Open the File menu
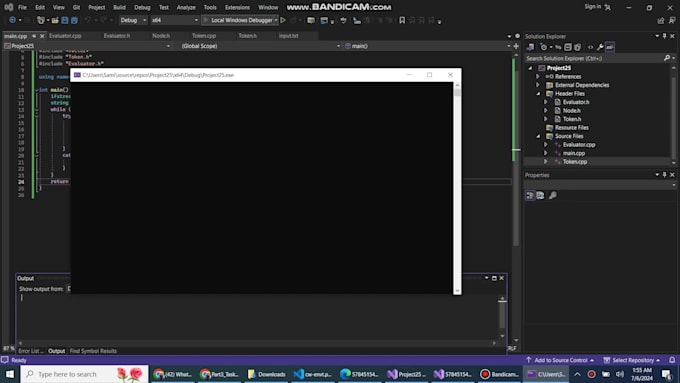The height and width of the screenshot is (383, 680). click(x=22, y=7)
